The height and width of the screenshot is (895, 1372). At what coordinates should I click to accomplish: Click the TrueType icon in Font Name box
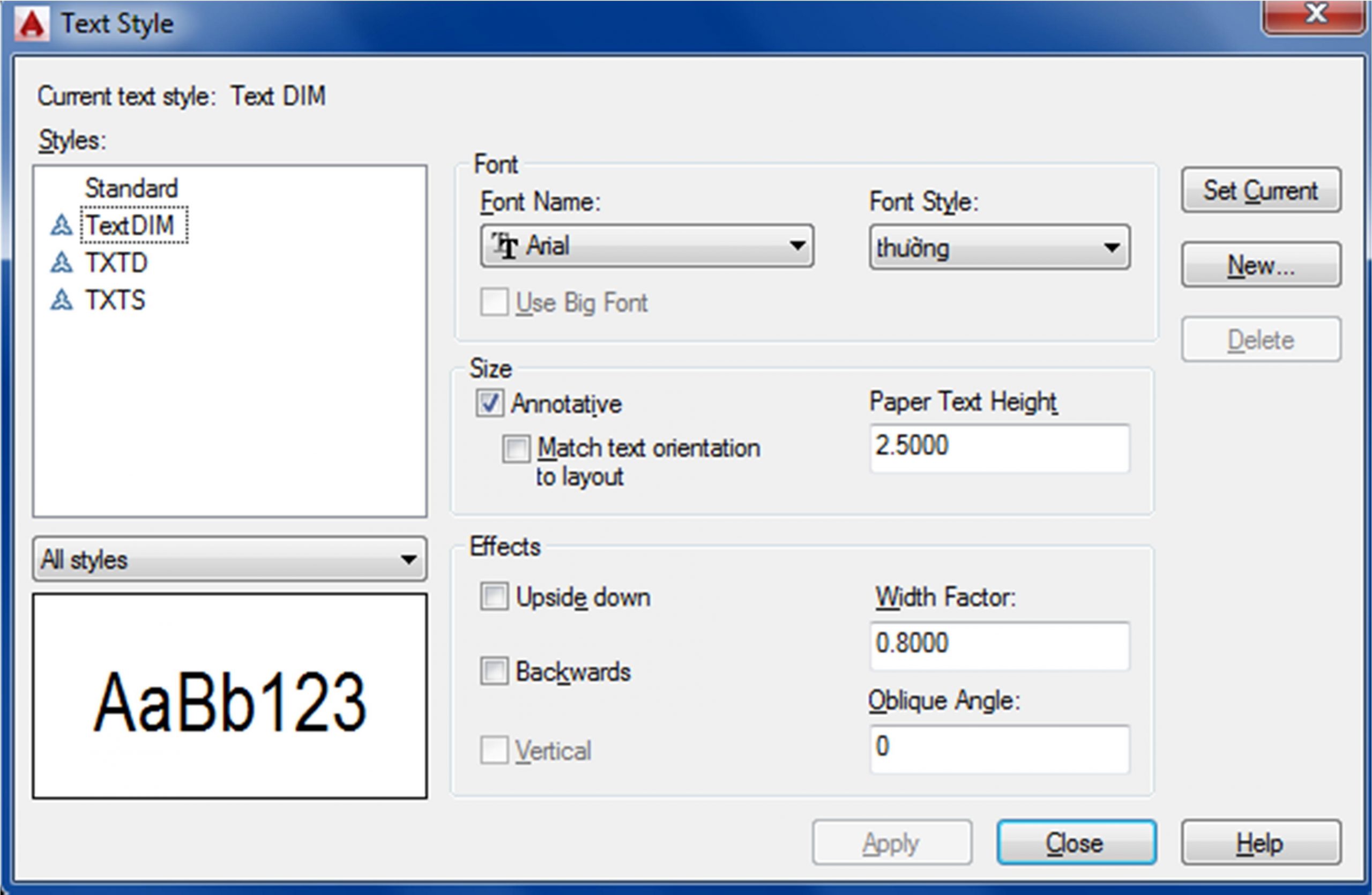click(x=504, y=246)
